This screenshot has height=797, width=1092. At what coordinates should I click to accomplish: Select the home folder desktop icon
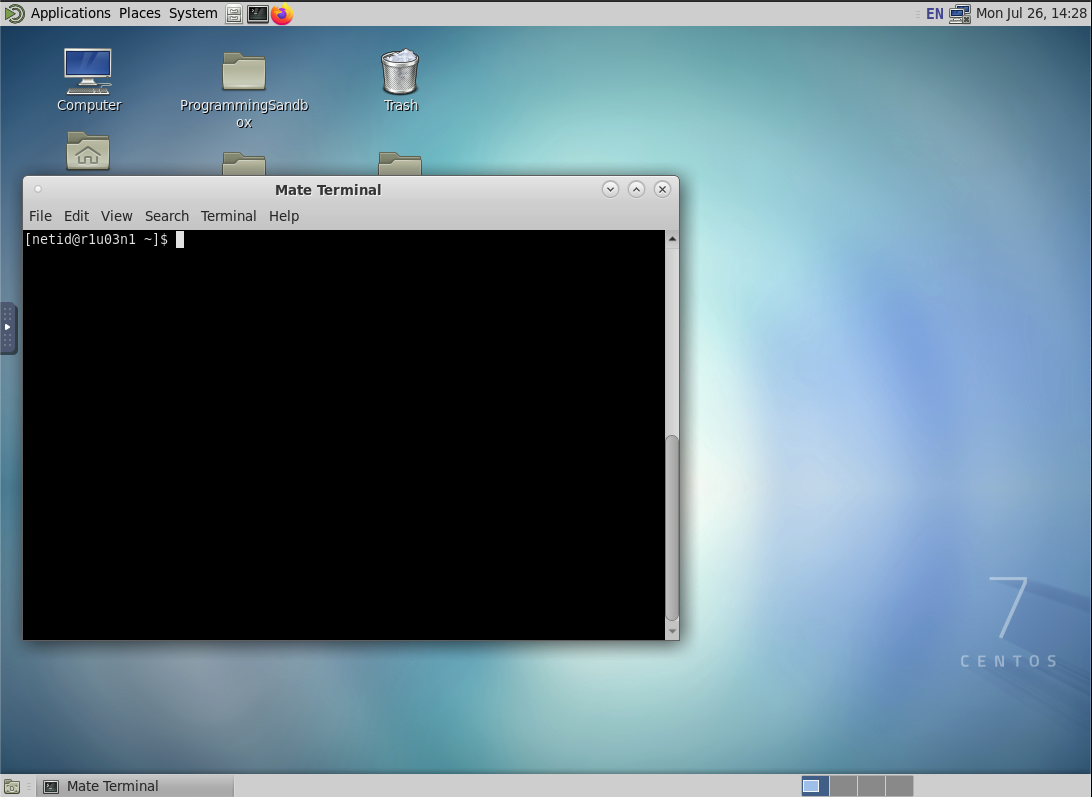88,150
